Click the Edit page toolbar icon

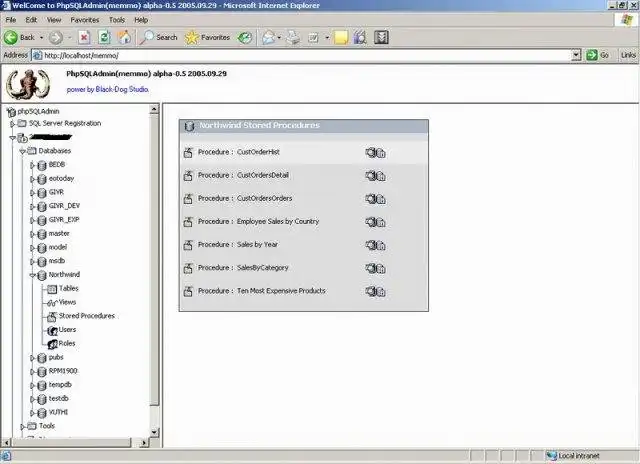(313, 38)
